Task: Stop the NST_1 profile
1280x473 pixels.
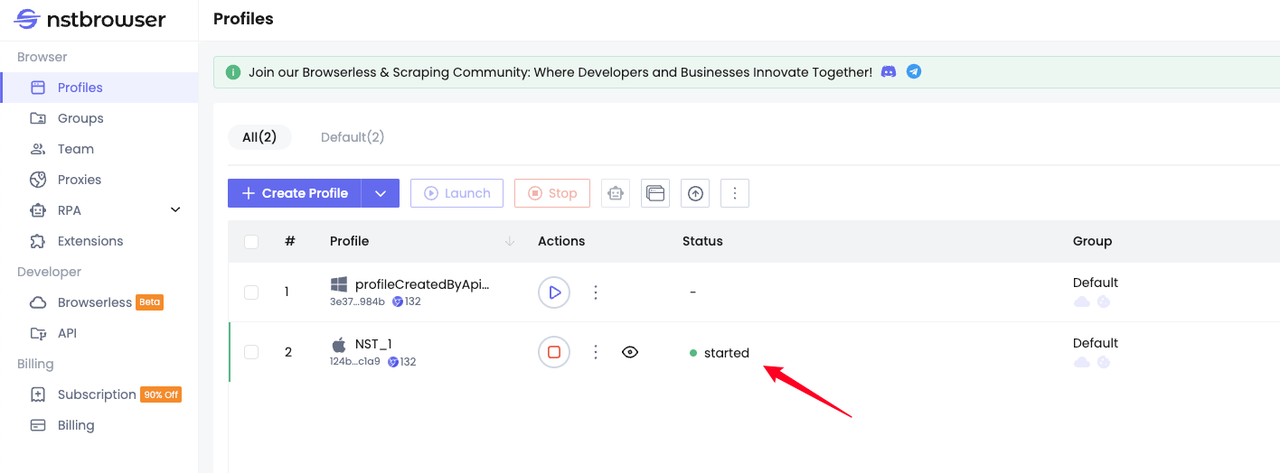Action: coord(554,352)
